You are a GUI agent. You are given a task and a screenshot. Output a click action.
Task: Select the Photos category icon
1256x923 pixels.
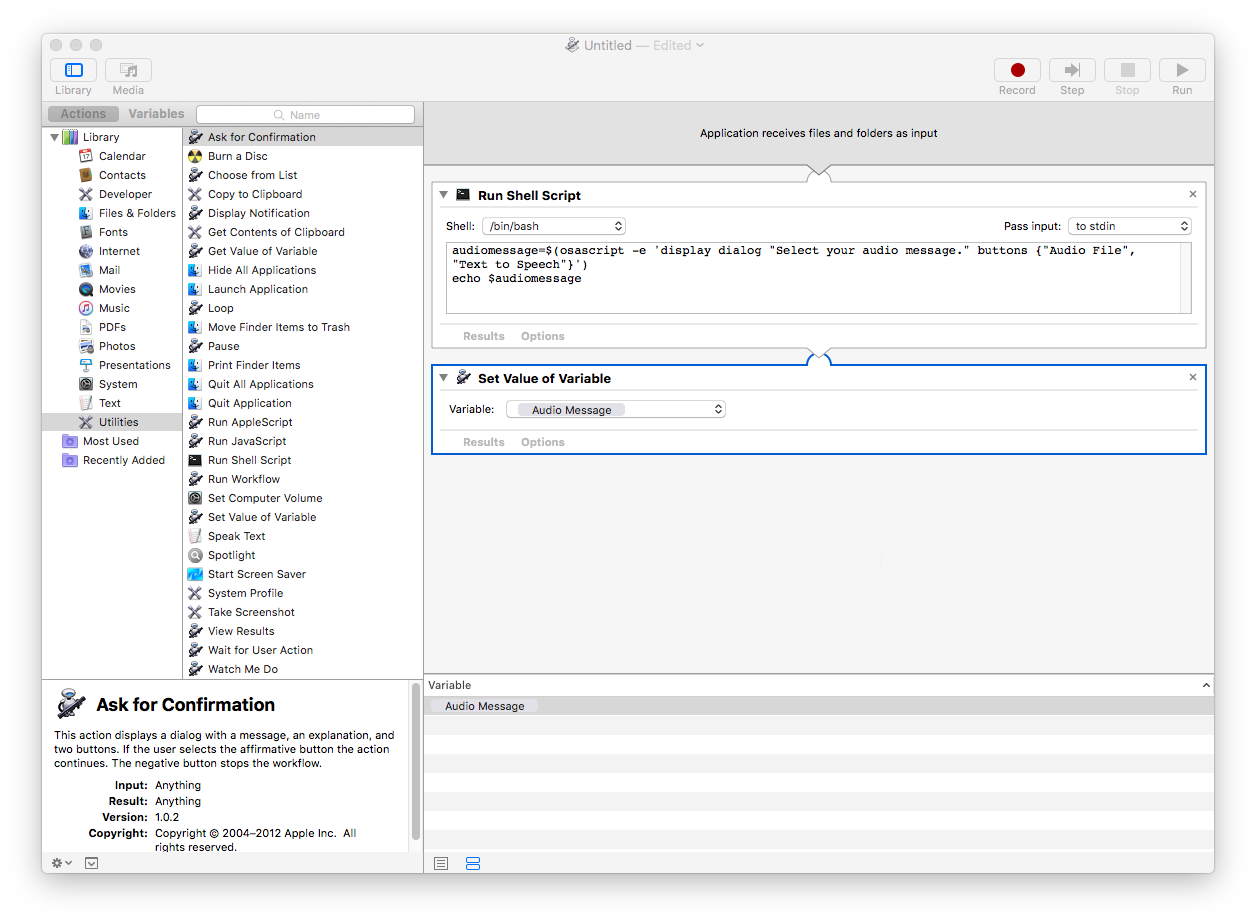[86, 346]
